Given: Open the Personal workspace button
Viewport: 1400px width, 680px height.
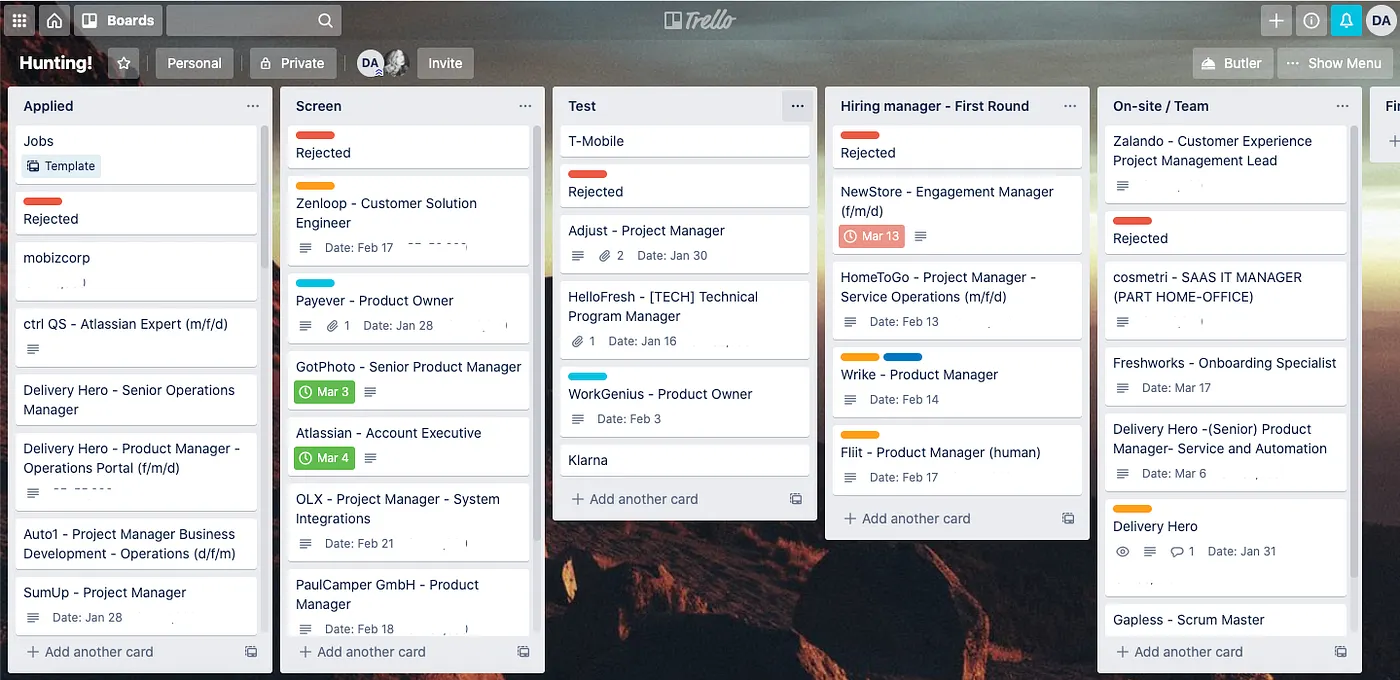Looking at the screenshot, I should [x=194, y=63].
